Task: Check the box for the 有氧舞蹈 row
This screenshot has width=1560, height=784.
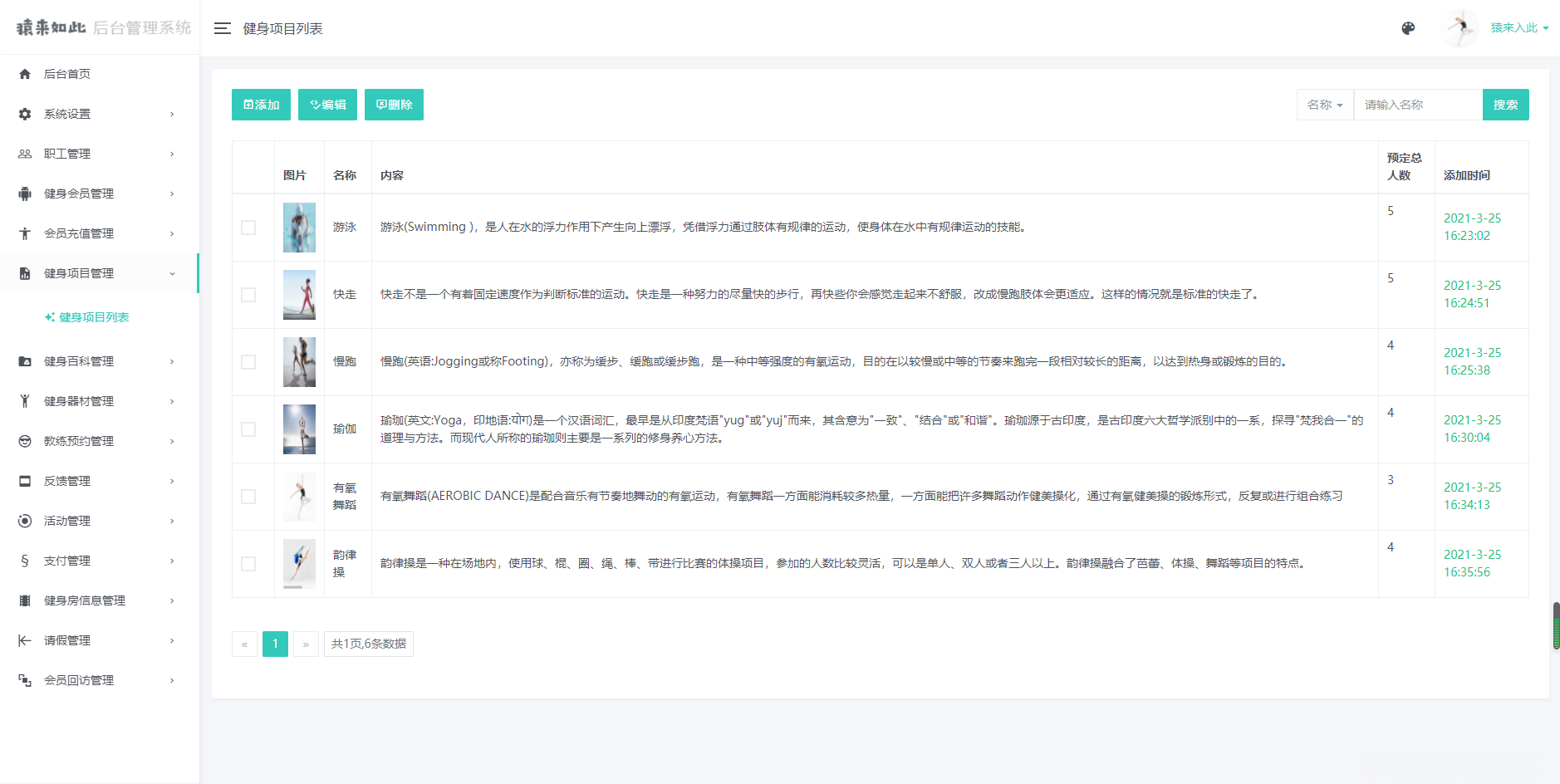Action: pos(248,497)
